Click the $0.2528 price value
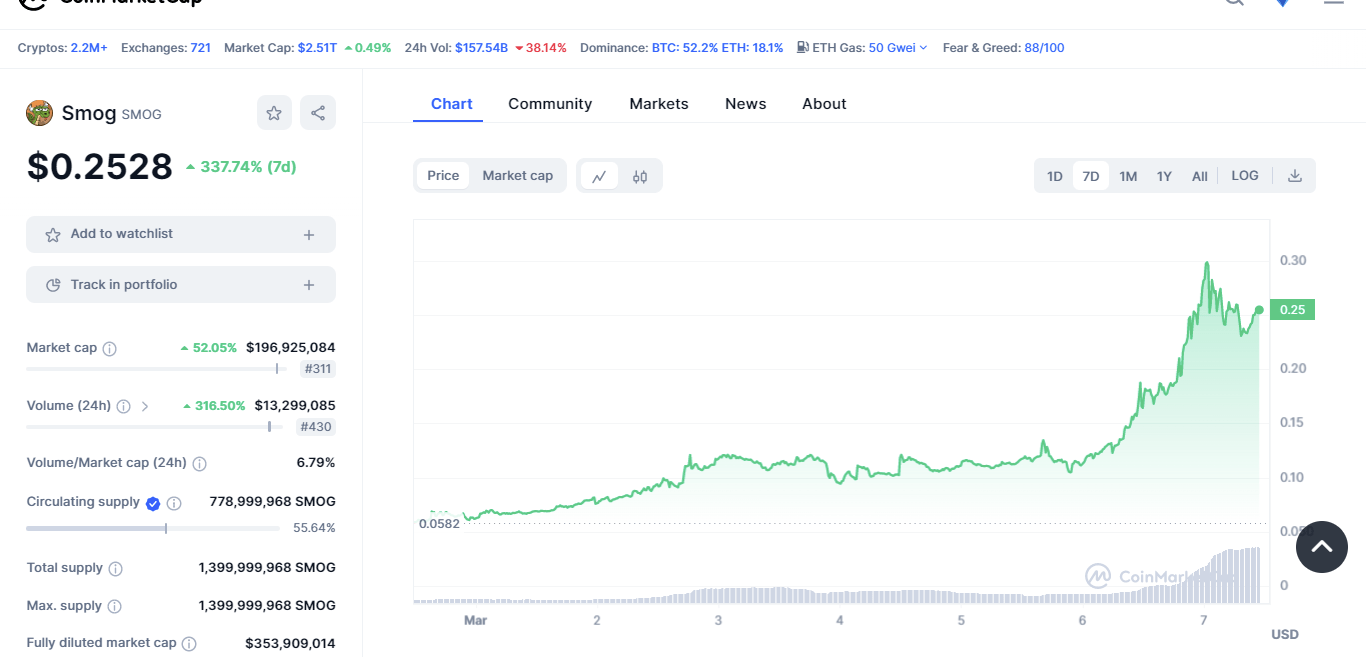 [x=100, y=166]
